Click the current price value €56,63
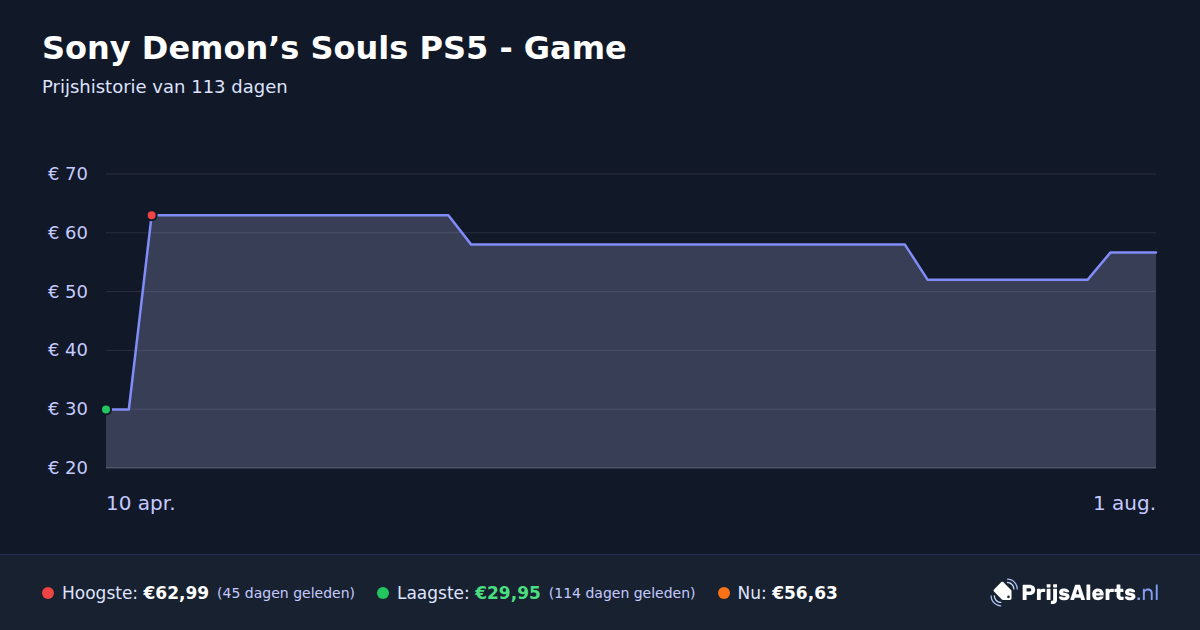 click(x=805, y=593)
